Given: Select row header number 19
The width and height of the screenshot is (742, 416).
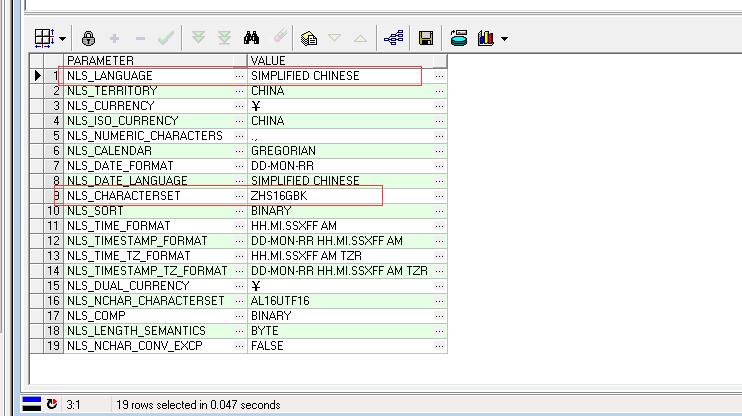Looking at the screenshot, I should click(x=53, y=346).
